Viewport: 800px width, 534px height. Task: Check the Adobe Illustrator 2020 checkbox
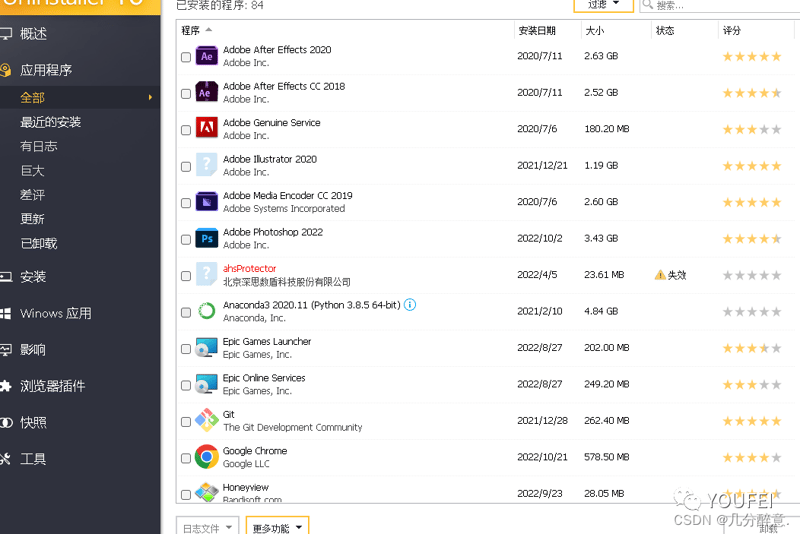tap(186, 167)
